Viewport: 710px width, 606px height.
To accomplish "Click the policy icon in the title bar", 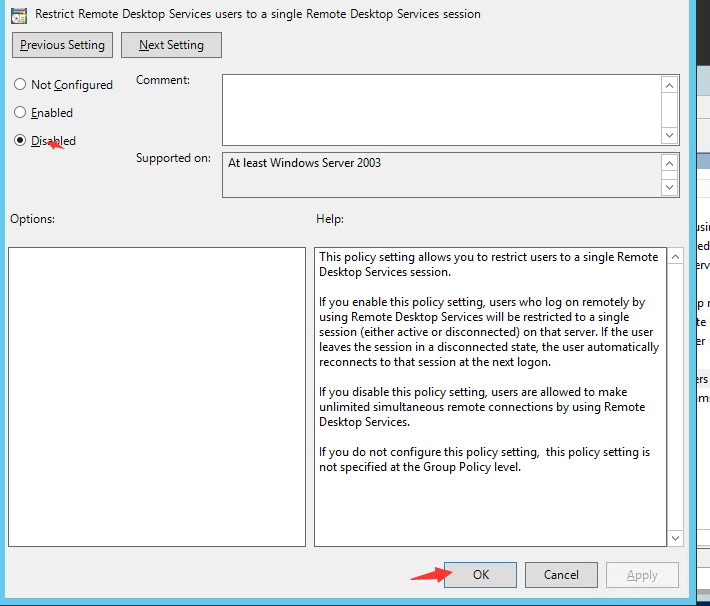I will 18,14.
